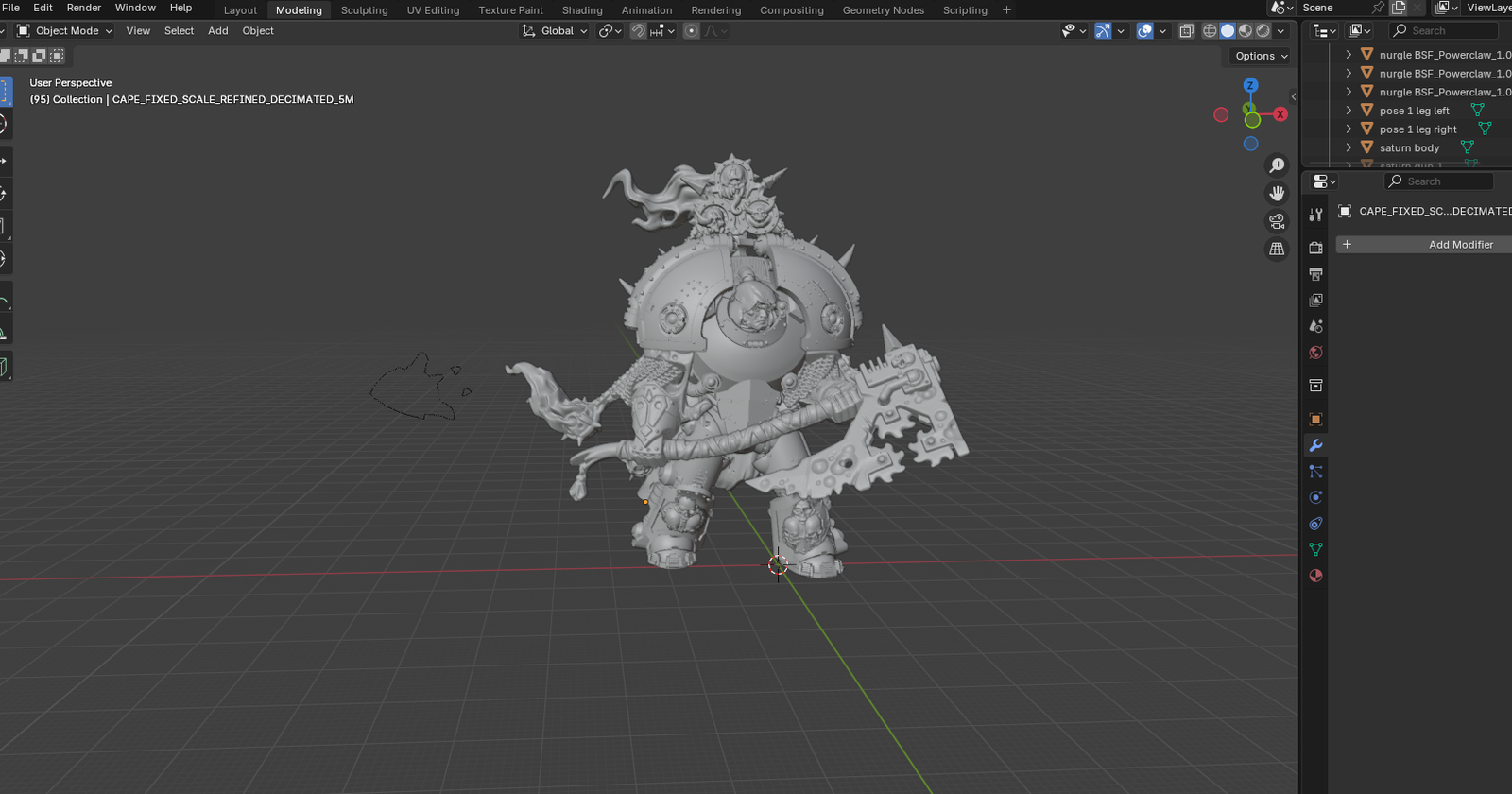Open the Physics properties tab
1512x794 pixels.
[x=1315, y=497]
